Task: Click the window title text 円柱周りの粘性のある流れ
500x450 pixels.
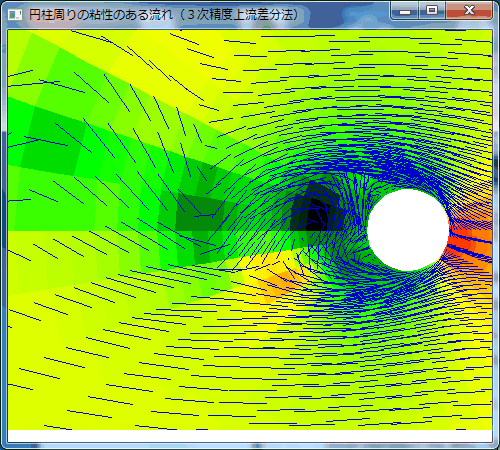Action: click(101, 15)
